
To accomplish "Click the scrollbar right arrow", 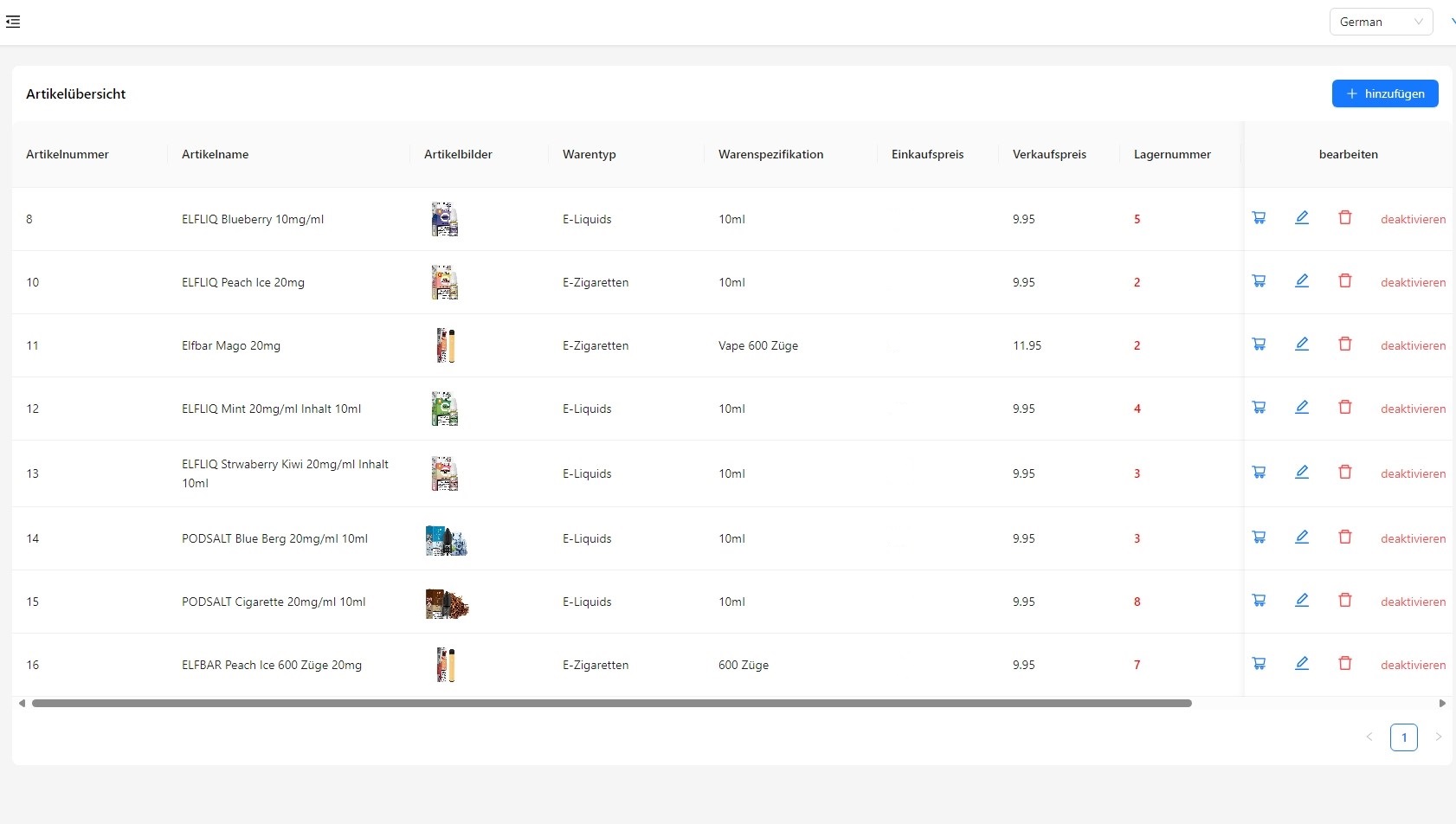I will pyautogui.click(x=1442, y=704).
